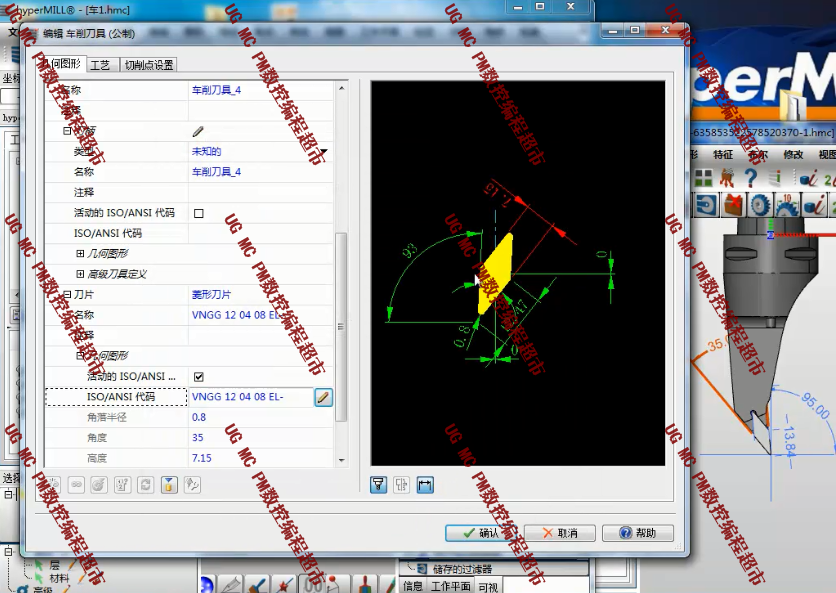Screen dimensions: 836x593
Task: Click the 角落半径 value 0.8
Action: 261,417
